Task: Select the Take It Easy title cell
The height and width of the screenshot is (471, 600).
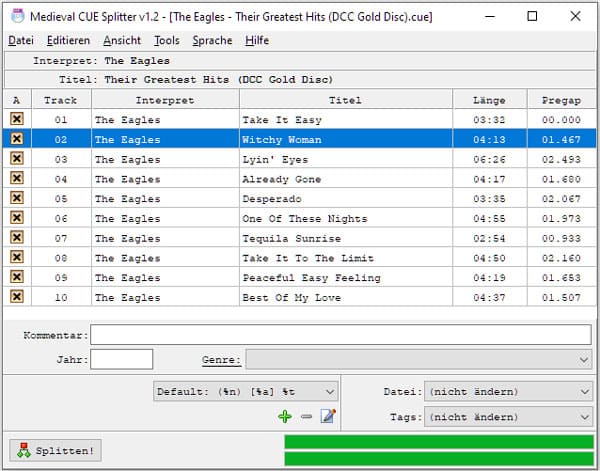Action: pos(346,119)
